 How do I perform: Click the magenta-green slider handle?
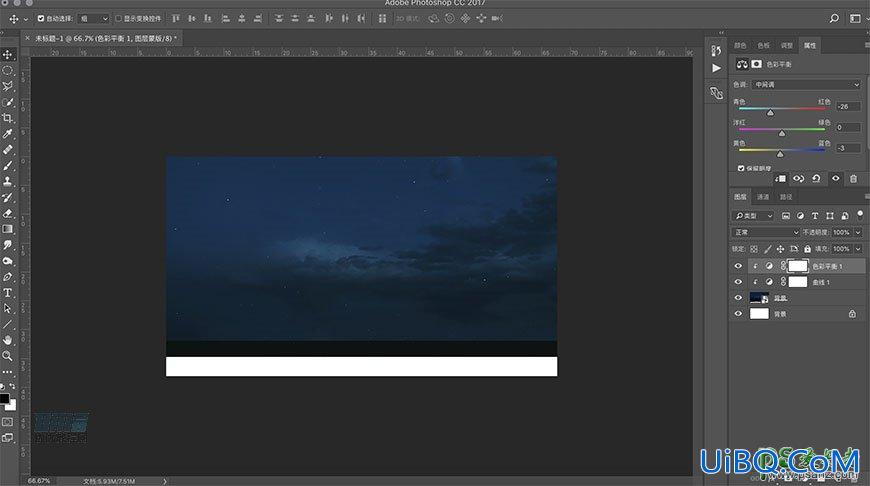pyautogui.click(x=782, y=133)
